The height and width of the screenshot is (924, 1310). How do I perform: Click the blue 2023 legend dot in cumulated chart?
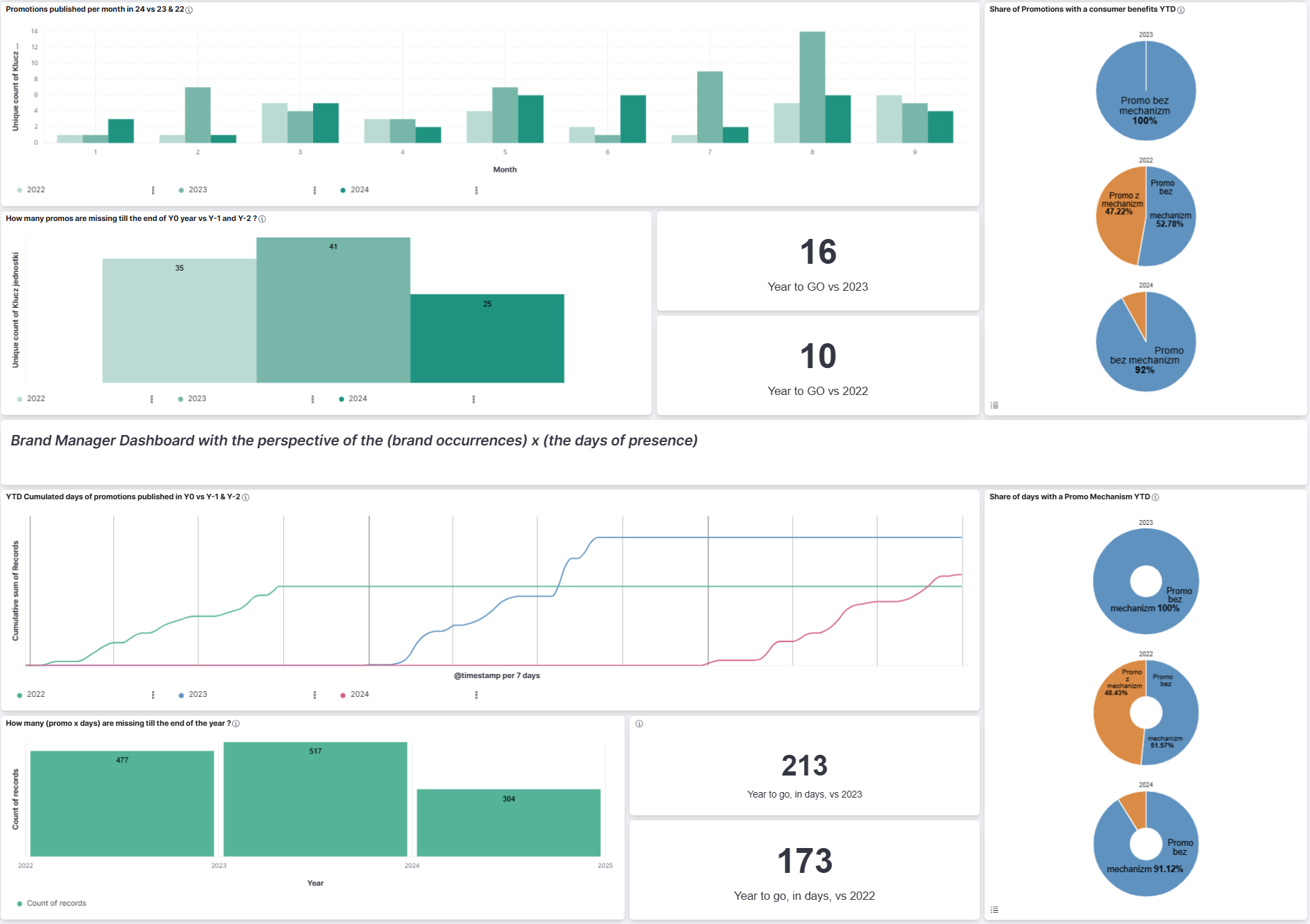point(181,695)
